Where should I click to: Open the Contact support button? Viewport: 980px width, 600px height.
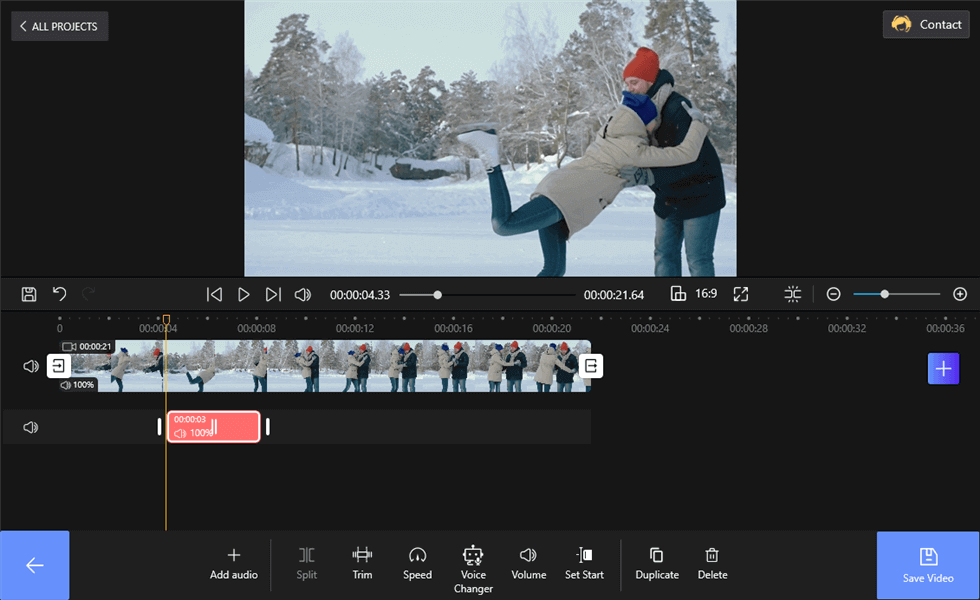[x=926, y=25]
